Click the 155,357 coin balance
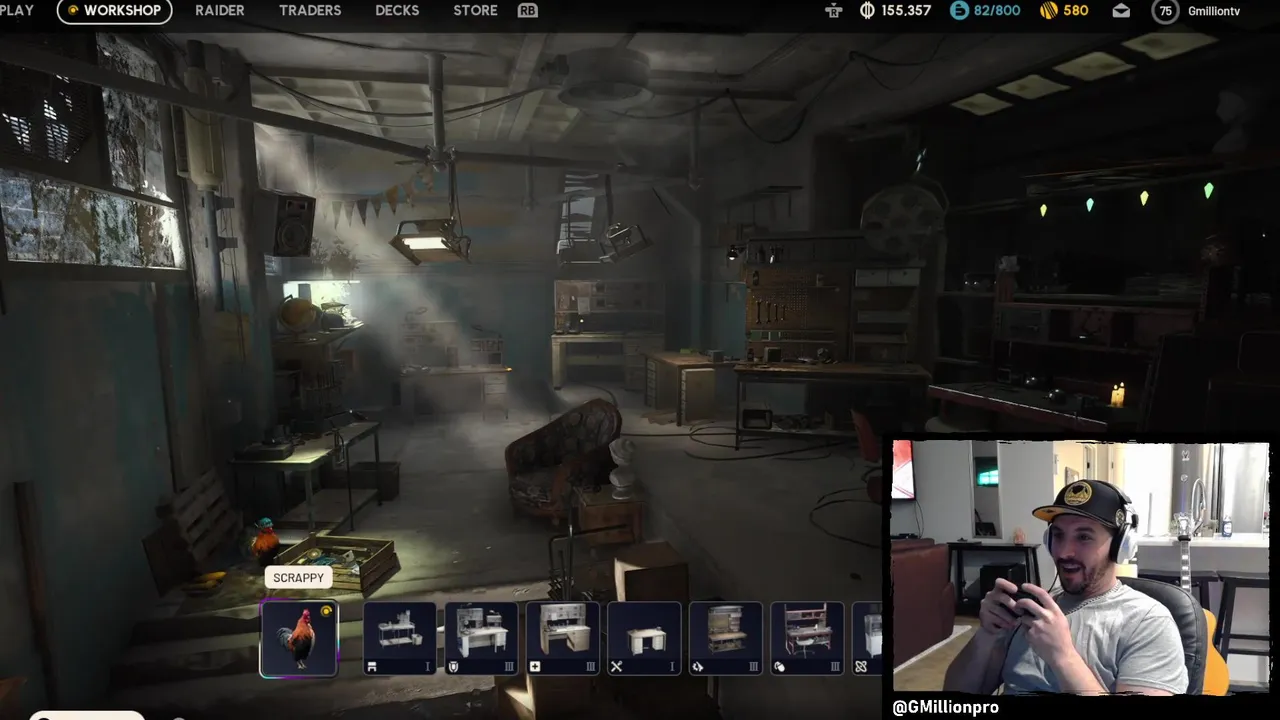Viewport: 1280px width, 720px height. point(906,11)
